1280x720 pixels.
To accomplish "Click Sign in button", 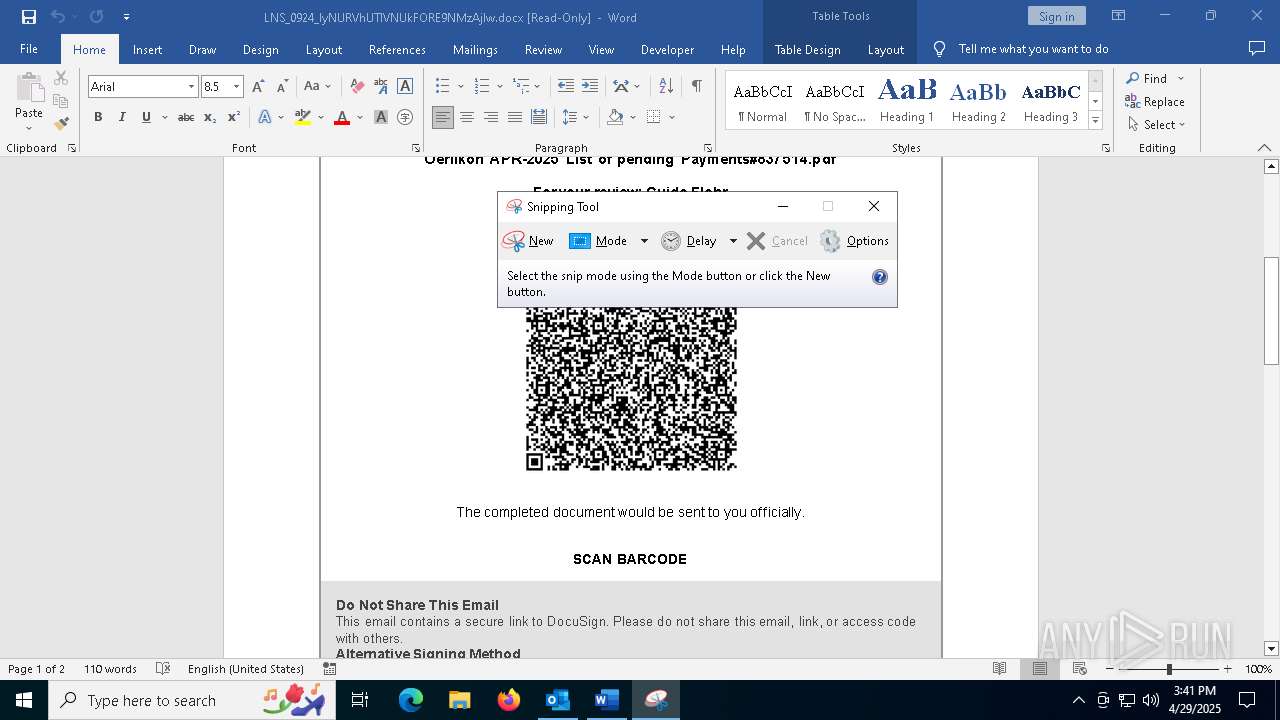I will coord(1057,16).
